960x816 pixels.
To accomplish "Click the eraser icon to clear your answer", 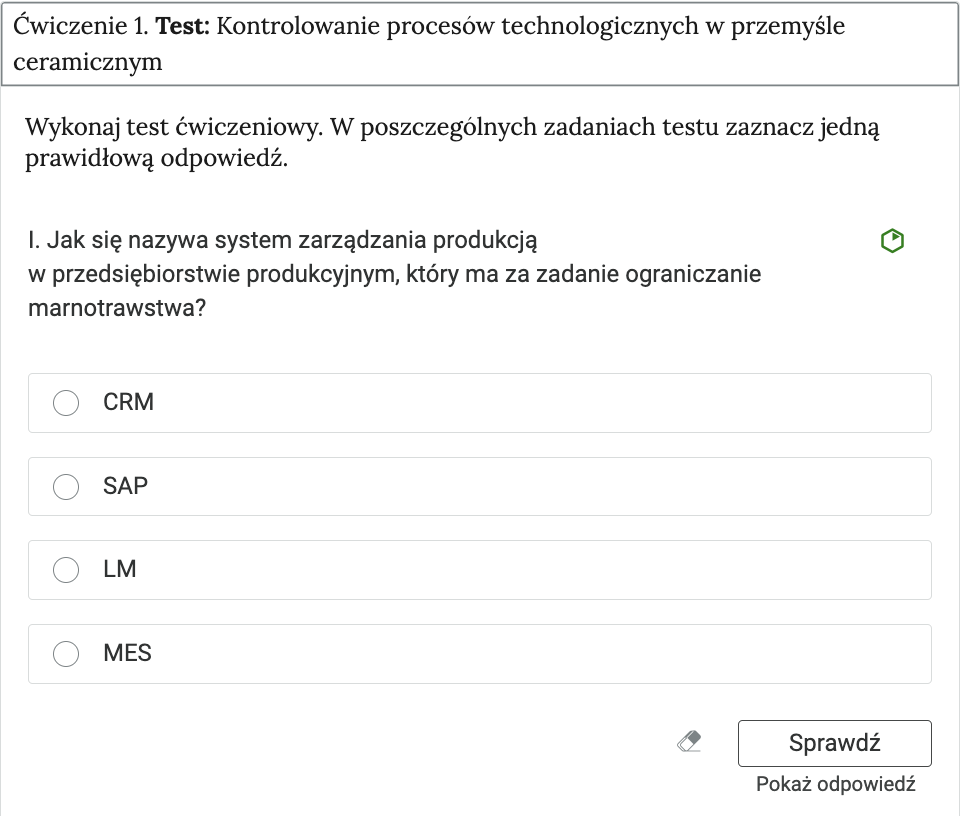I will (x=690, y=742).
